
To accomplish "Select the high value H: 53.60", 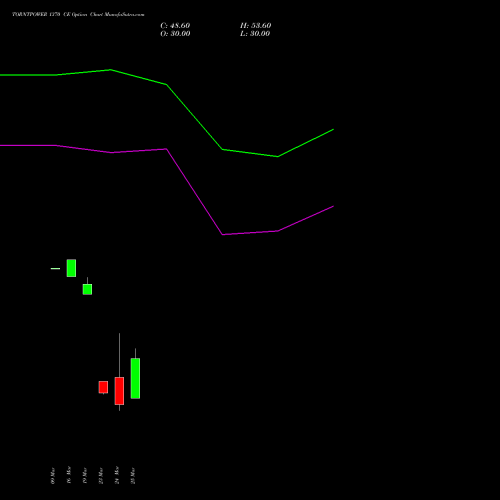I will pos(256,26).
